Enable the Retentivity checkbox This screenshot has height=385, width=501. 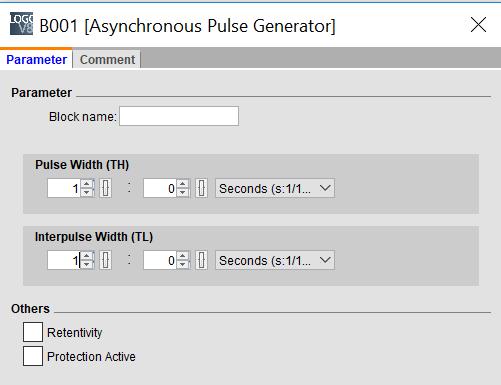pos(33,332)
